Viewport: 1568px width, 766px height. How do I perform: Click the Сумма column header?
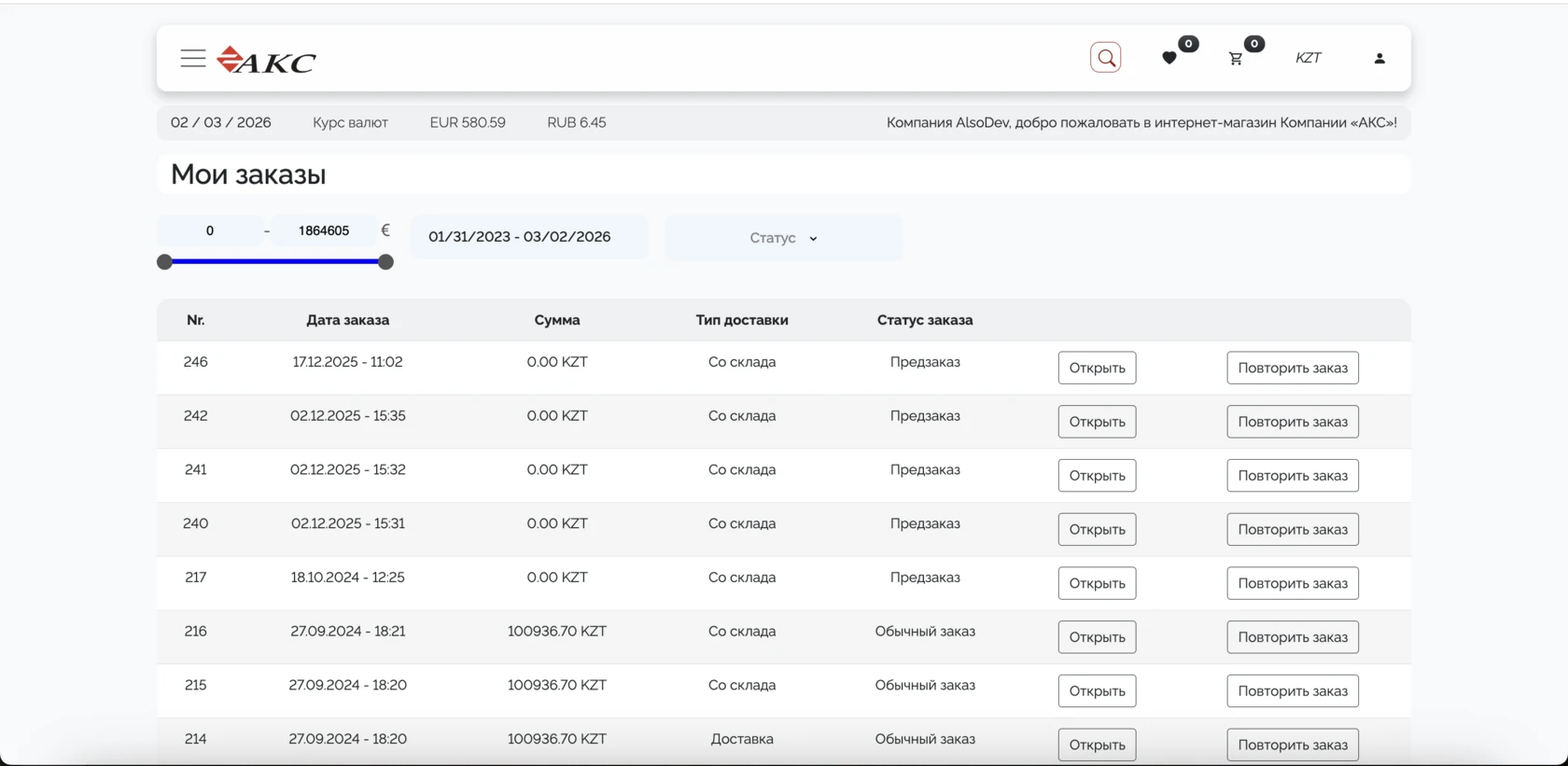coord(557,320)
